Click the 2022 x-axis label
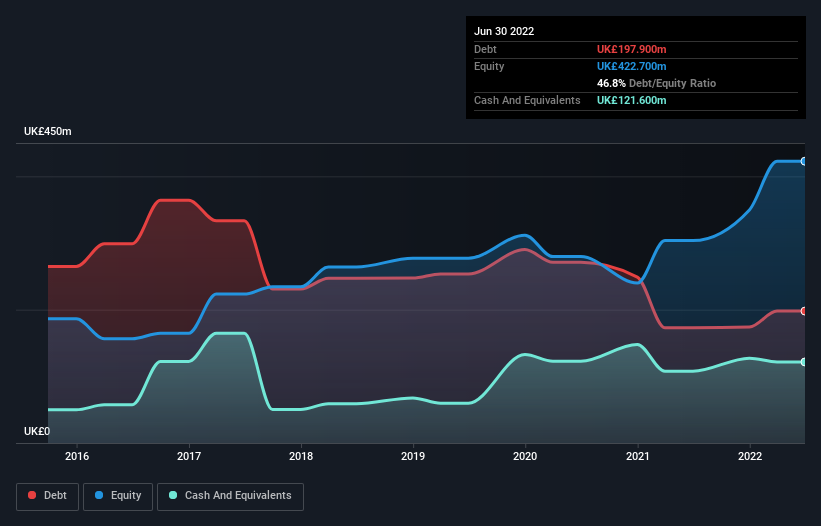821x526 pixels. coord(750,456)
